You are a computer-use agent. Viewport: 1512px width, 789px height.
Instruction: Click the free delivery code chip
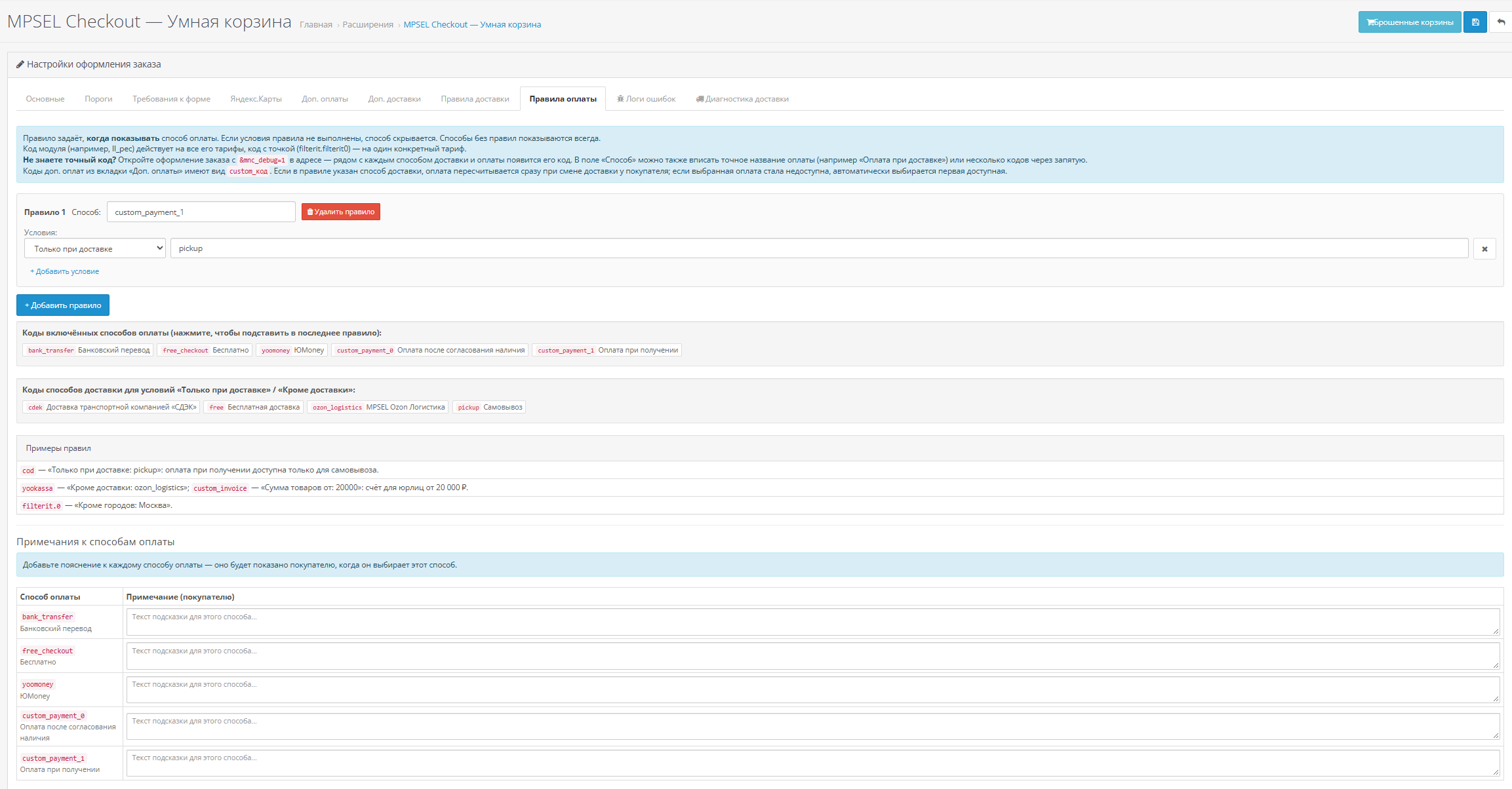[253, 408]
